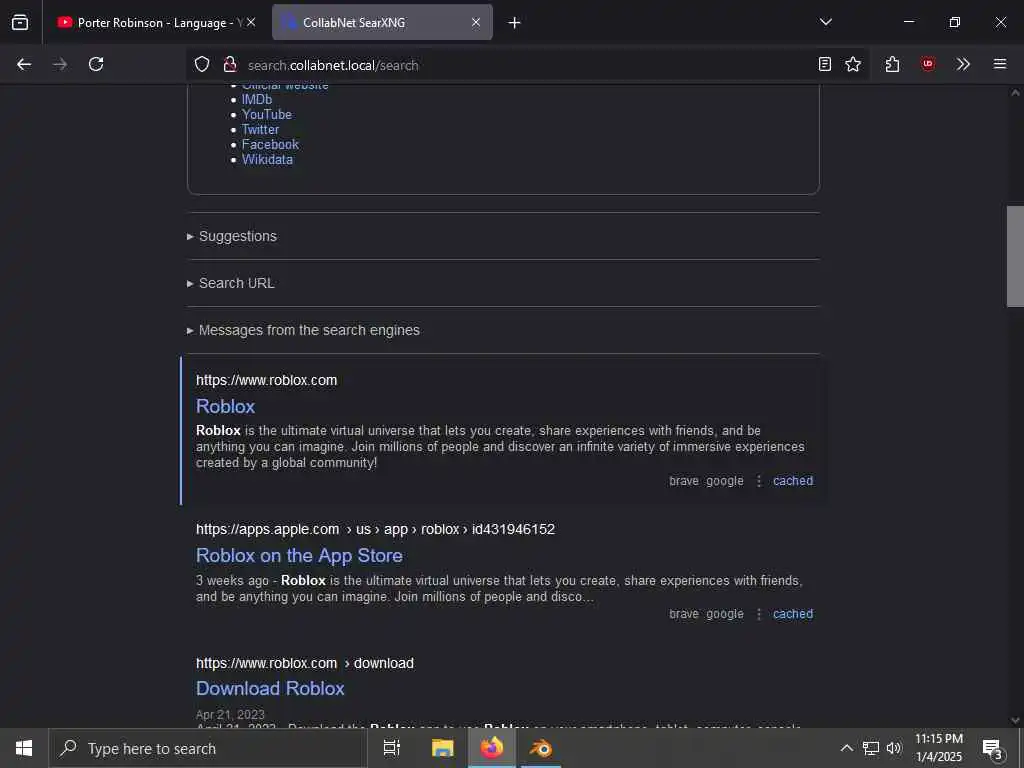The height and width of the screenshot is (768, 1024).
Task: Click the apps.apple.com result URL
Action: (376, 529)
